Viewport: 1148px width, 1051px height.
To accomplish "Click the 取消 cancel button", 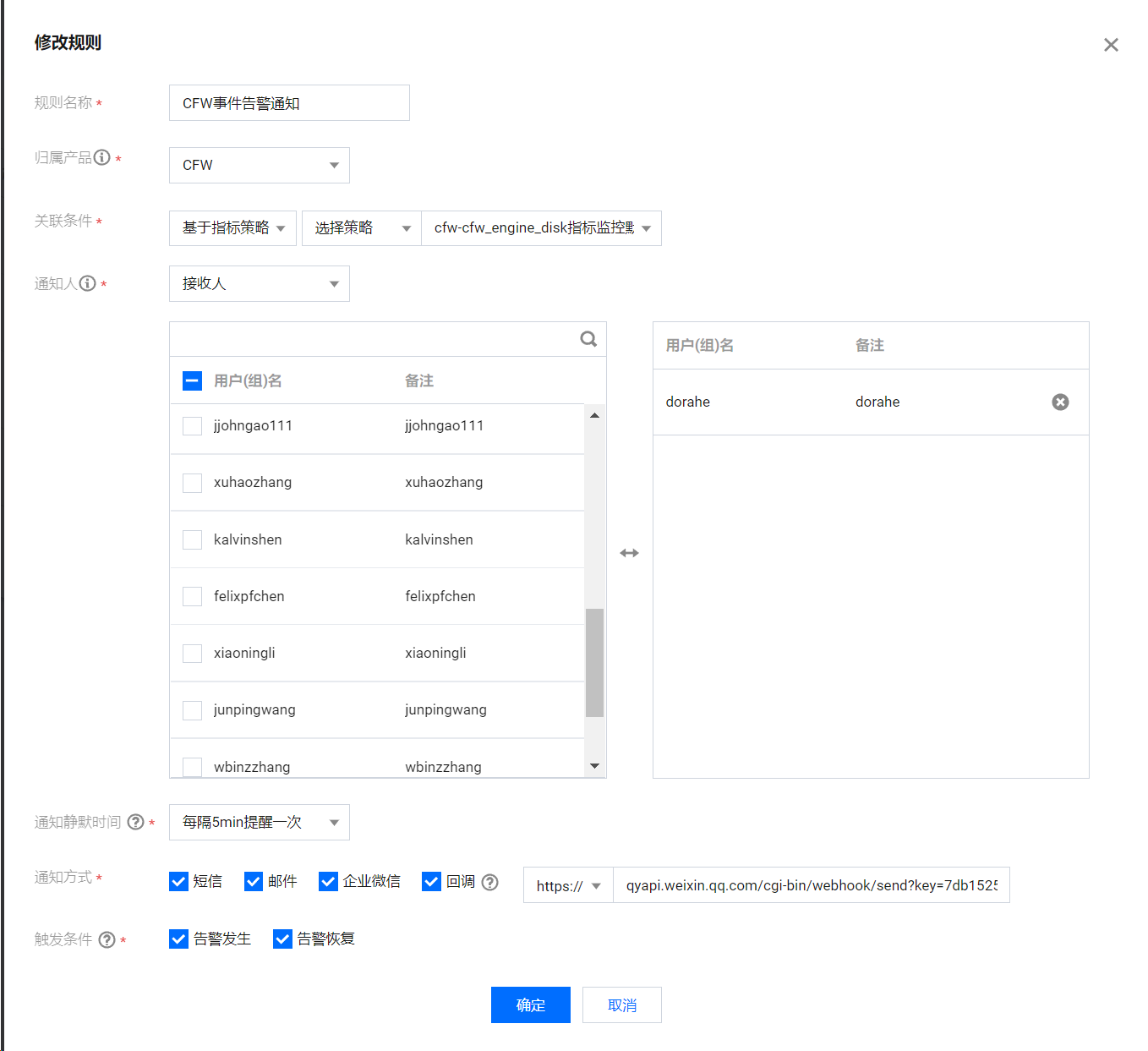I will [x=621, y=1004].
